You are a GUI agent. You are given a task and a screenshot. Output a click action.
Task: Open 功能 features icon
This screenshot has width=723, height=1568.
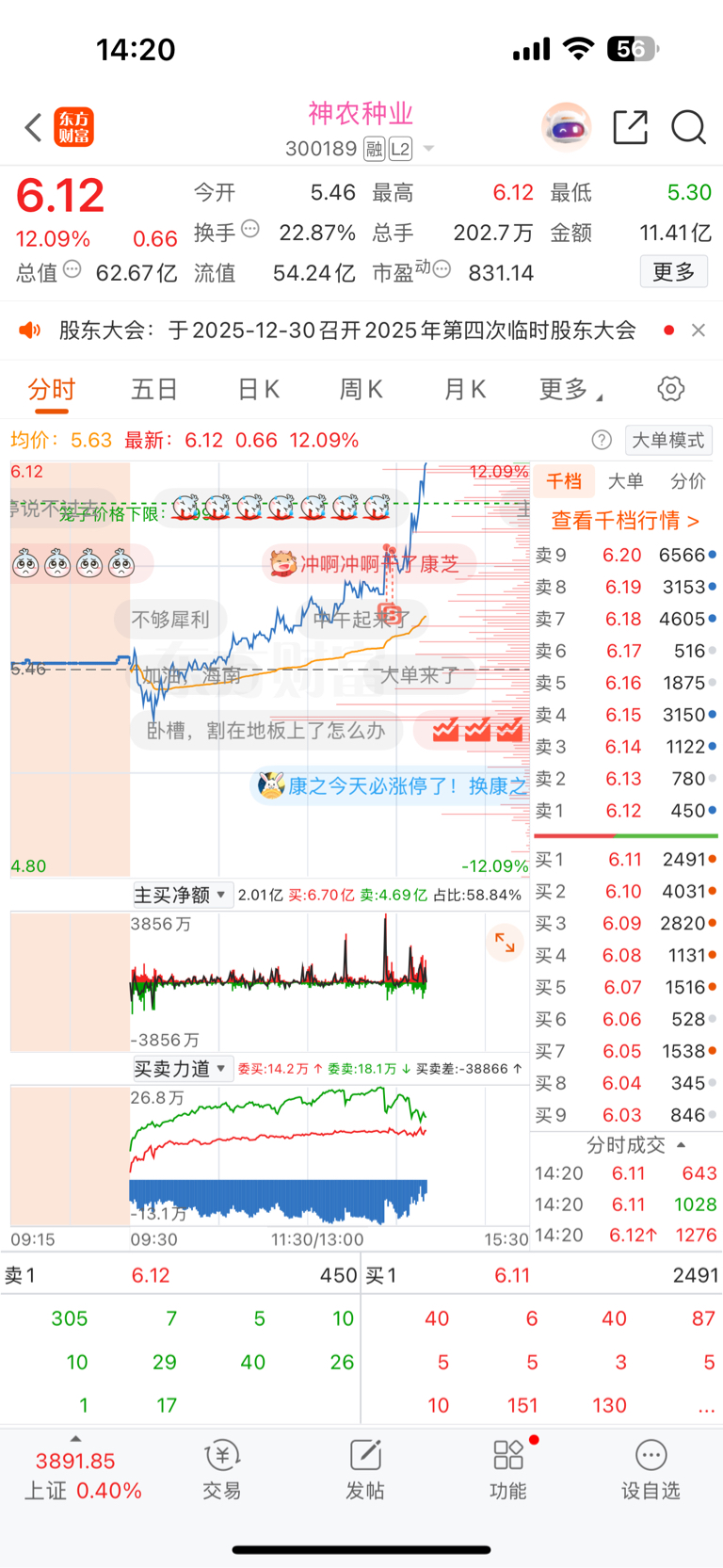coord(508,1469)
